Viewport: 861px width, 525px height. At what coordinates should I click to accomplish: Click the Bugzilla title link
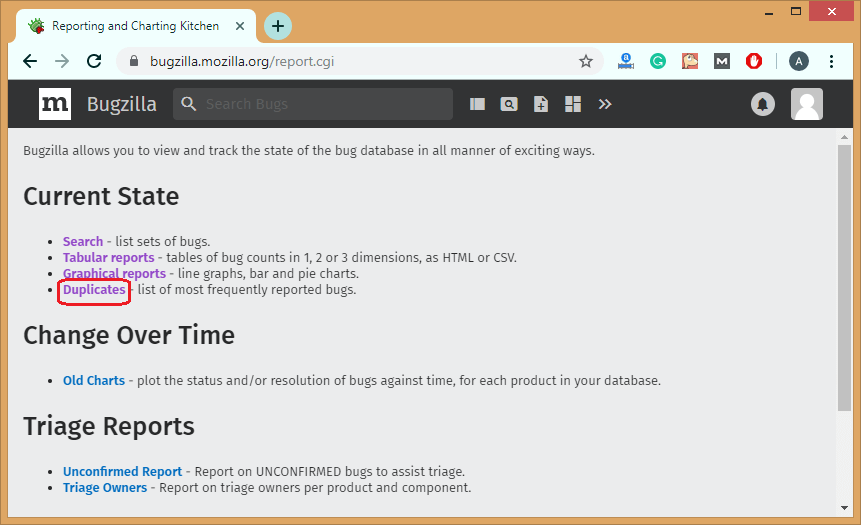122,104
